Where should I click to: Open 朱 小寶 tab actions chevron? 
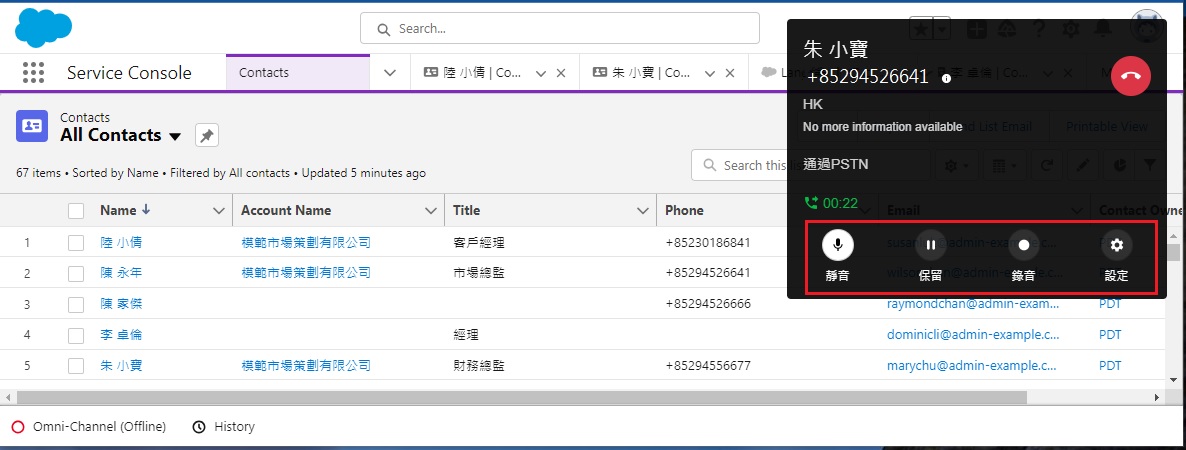[710, 73]
